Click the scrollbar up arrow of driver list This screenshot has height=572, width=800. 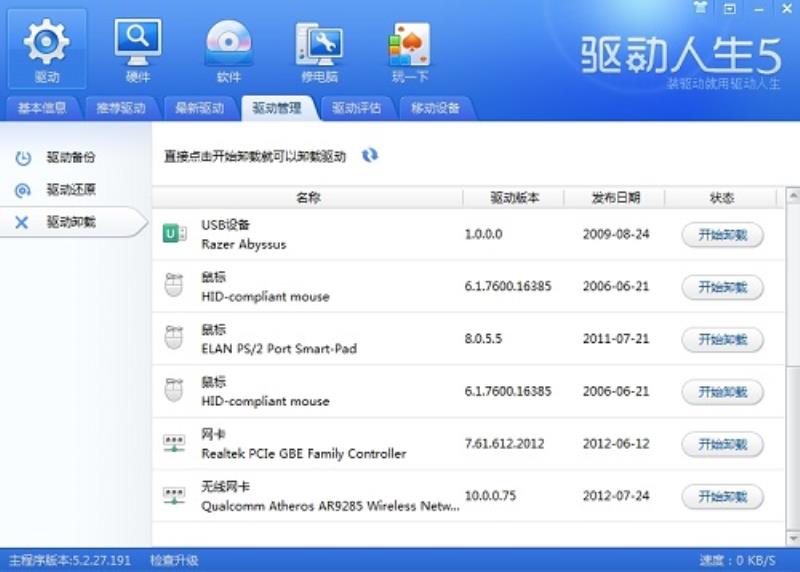tap(793, 195)
